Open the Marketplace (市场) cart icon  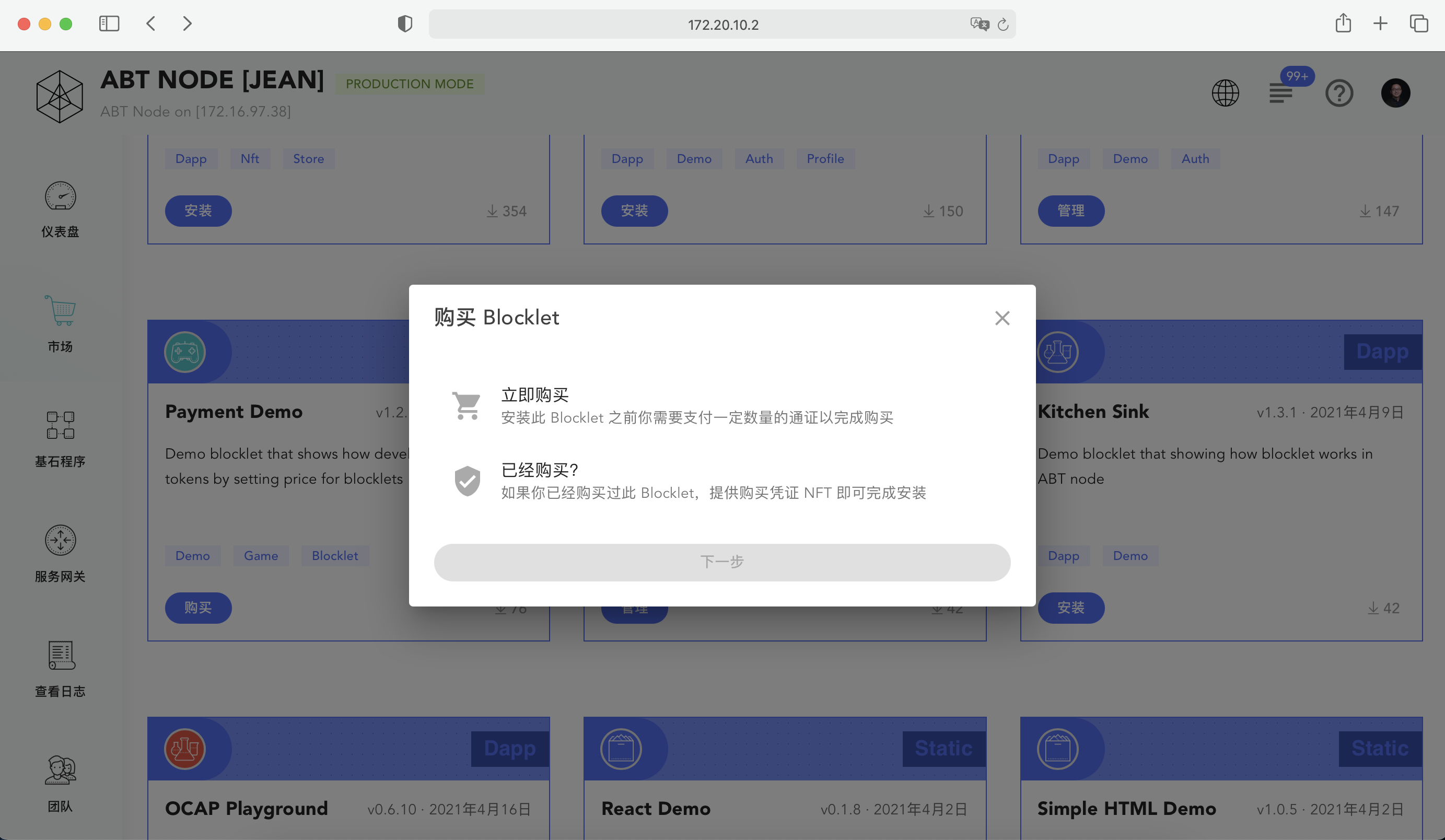click(60, 311)
